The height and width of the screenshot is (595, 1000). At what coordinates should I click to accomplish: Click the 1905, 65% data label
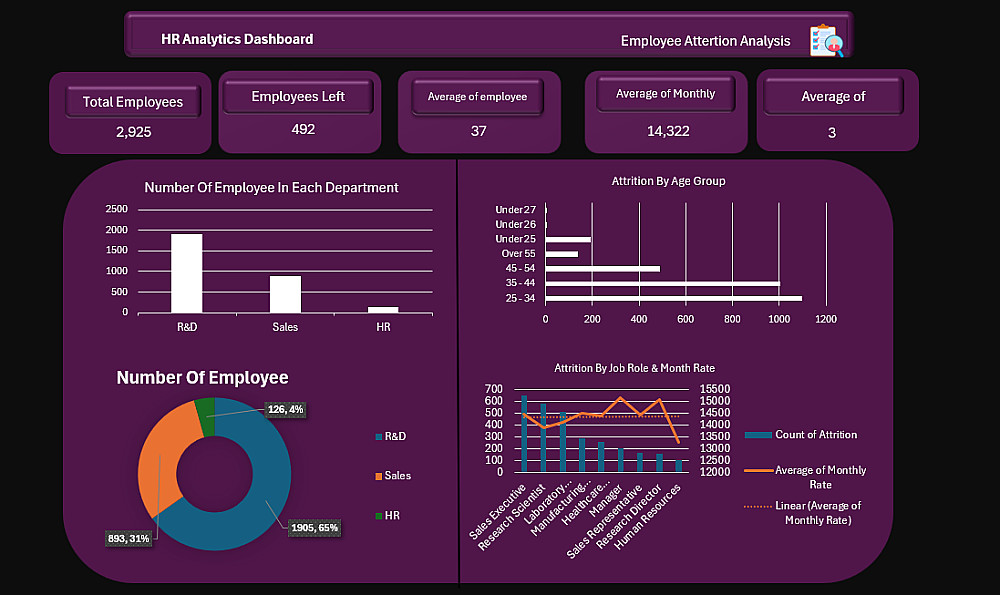[314, 528]
